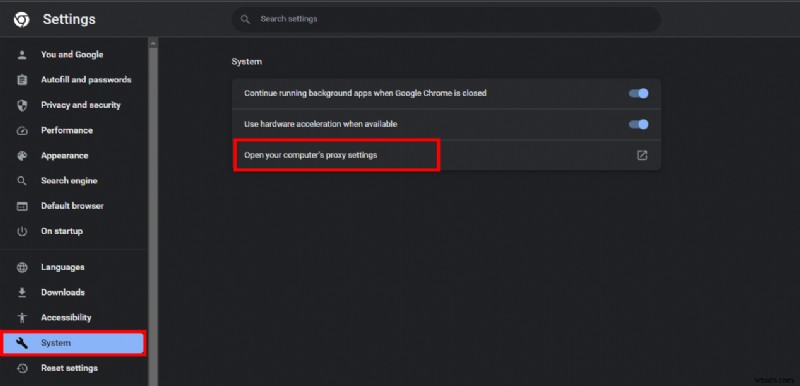Click the Privacy and security shield icon

(22, 105)
